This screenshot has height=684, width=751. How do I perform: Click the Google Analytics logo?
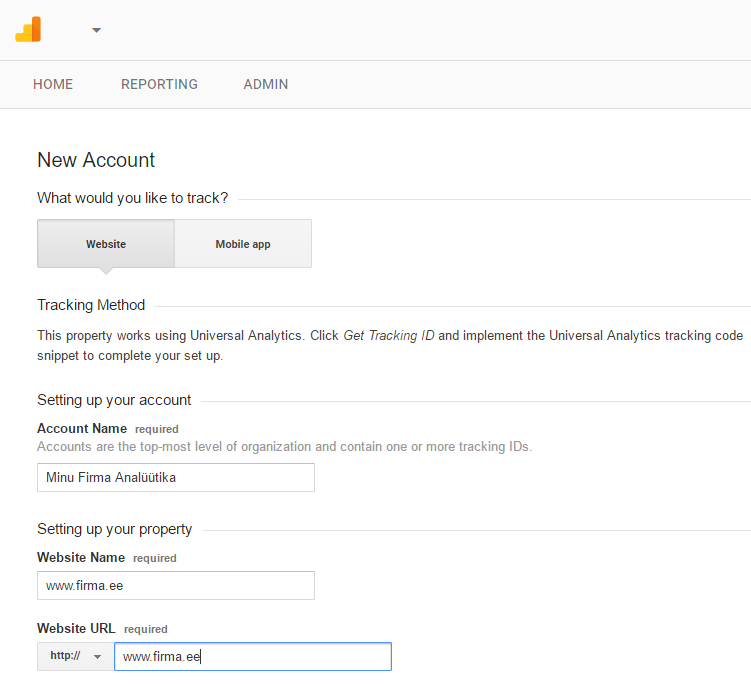pyautogui.click(x=28, y=29)
